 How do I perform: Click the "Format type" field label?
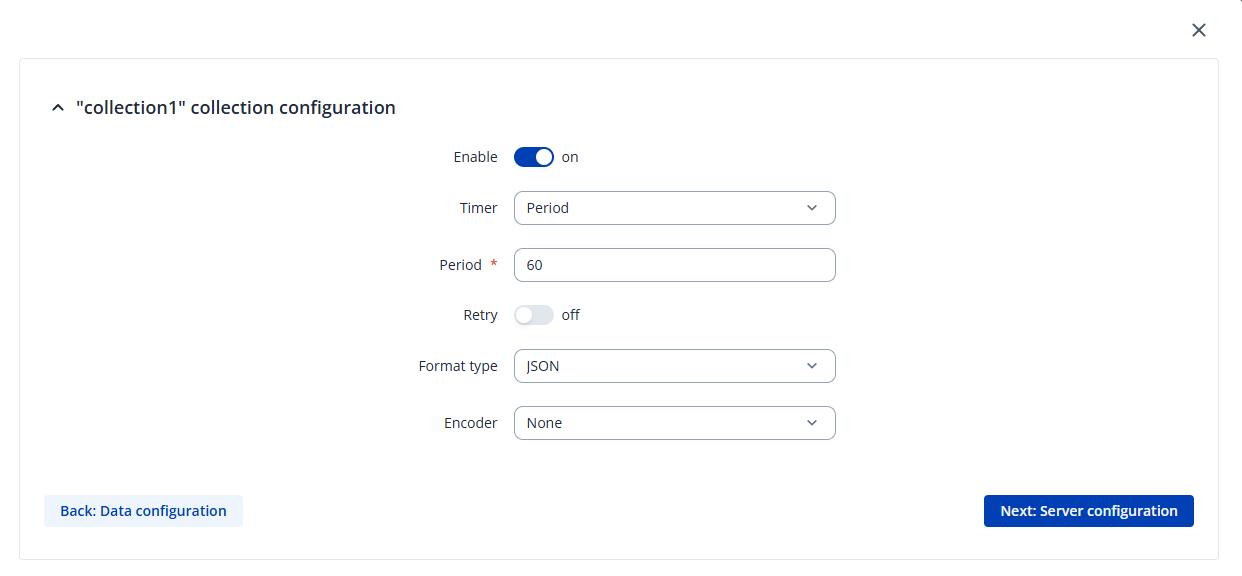point(458,366)
